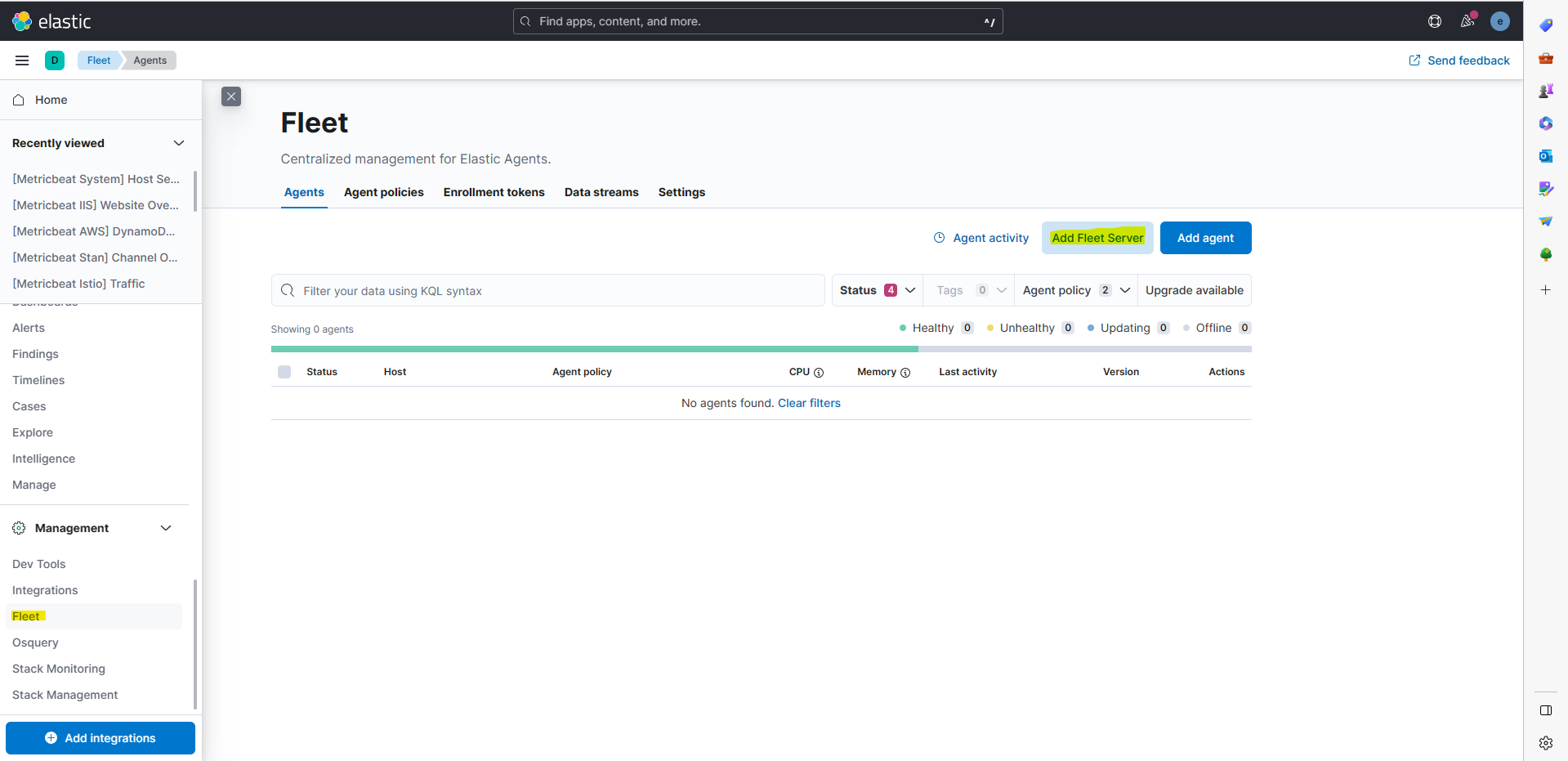Open the Metricbeat System Host Se... recent item

[x=96, y=179]
